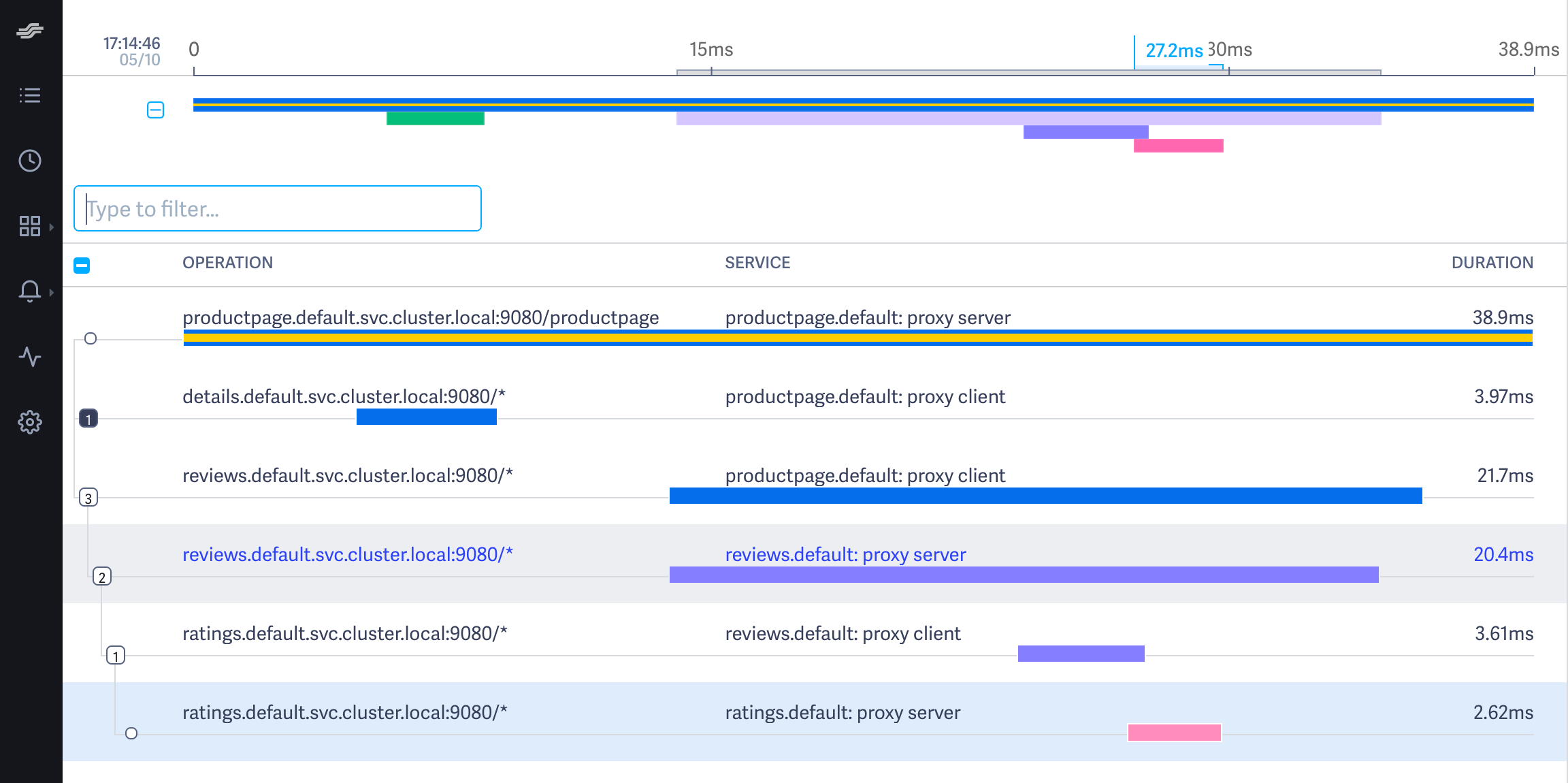Toggle the ratings client child-count badge 1
1568x783 pixels.
(116, 656)
